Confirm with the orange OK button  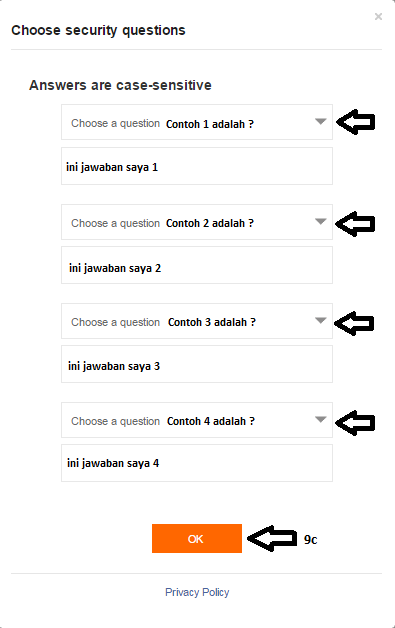[x=197, y=539]
